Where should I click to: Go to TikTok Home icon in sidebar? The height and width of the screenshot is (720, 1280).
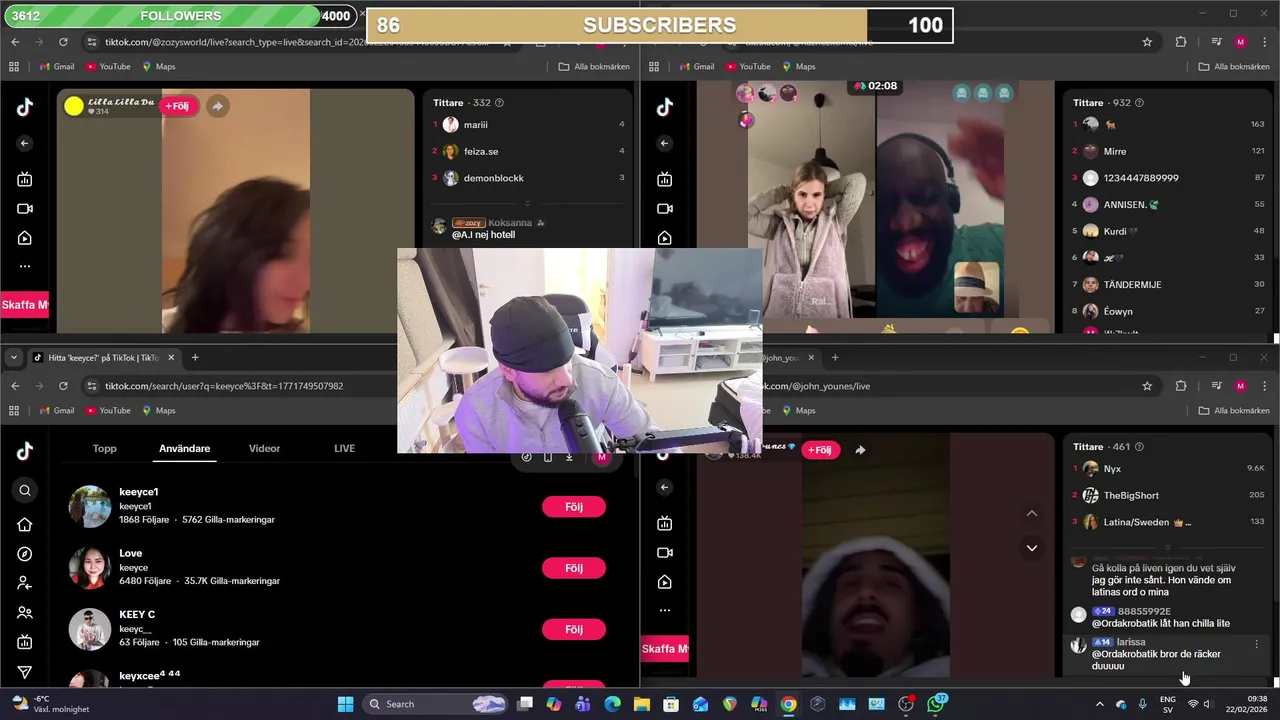[25, 524]
